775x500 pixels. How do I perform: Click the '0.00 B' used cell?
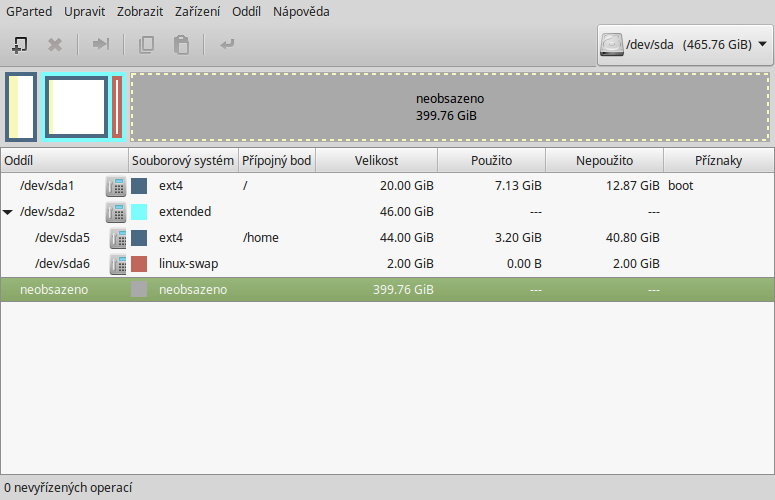tap(524, 264)
